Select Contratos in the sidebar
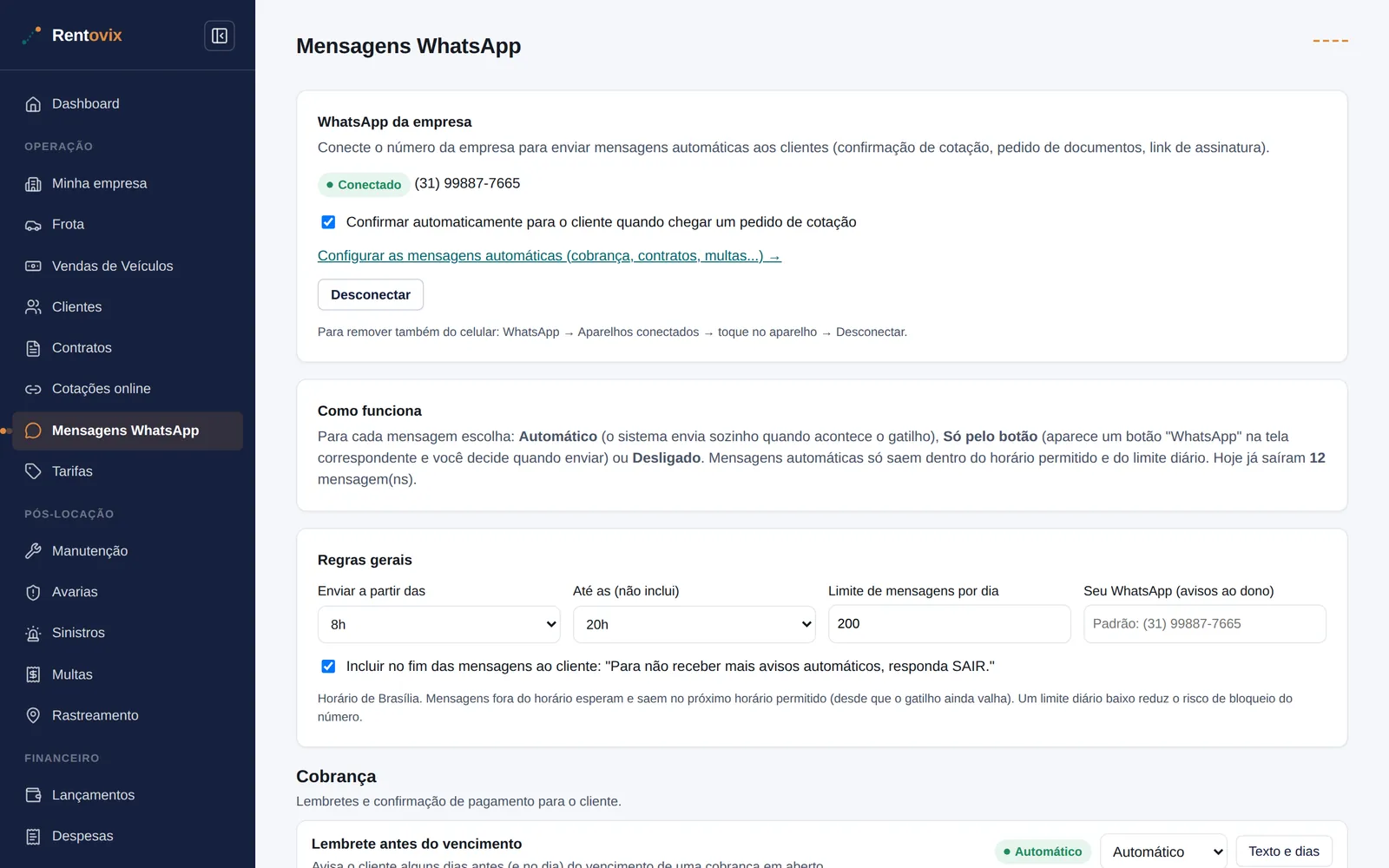This screenshot has height=868, width=1389. click(128, 348)
